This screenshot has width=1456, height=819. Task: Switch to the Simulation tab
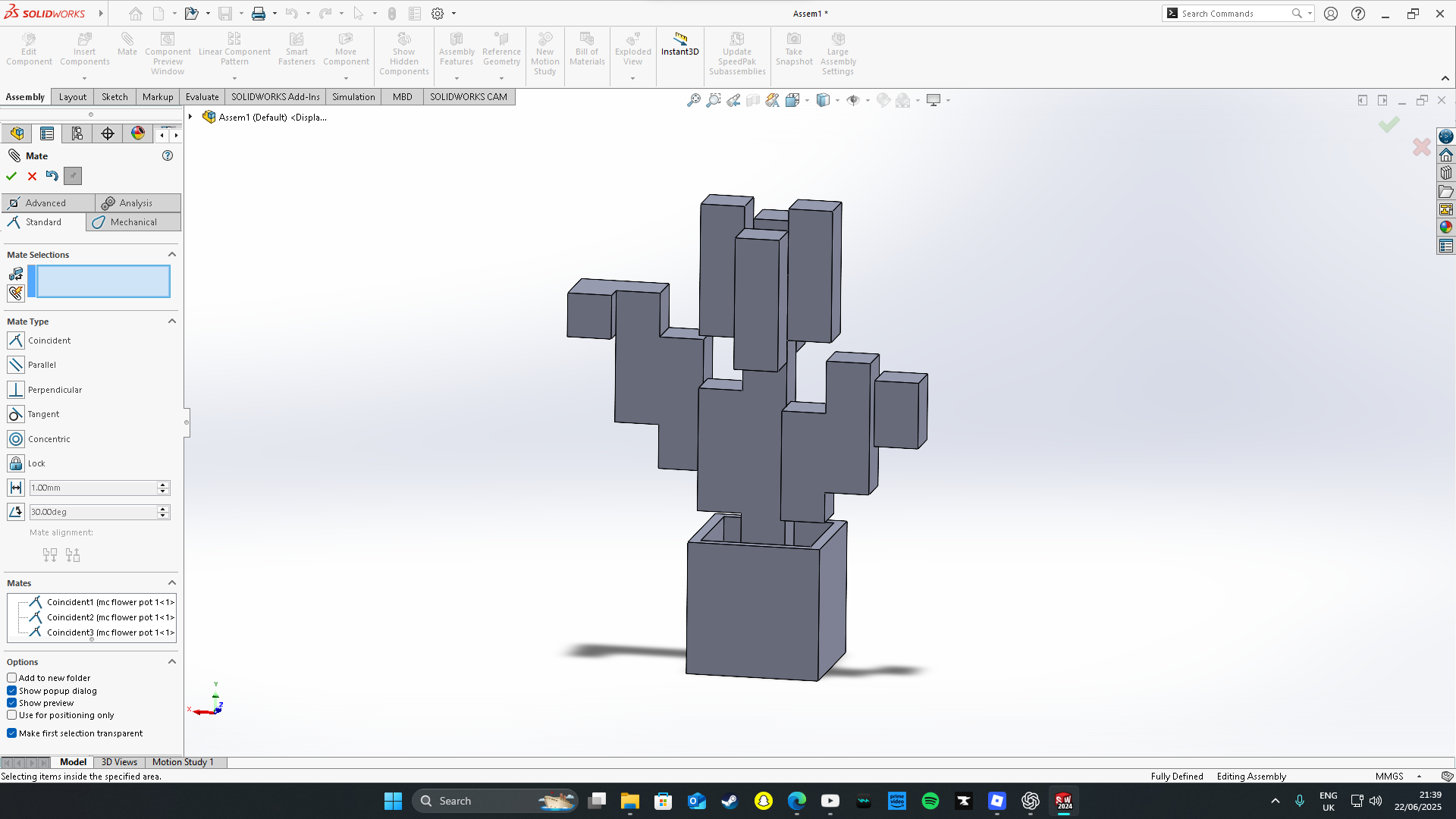click(353, 97)
